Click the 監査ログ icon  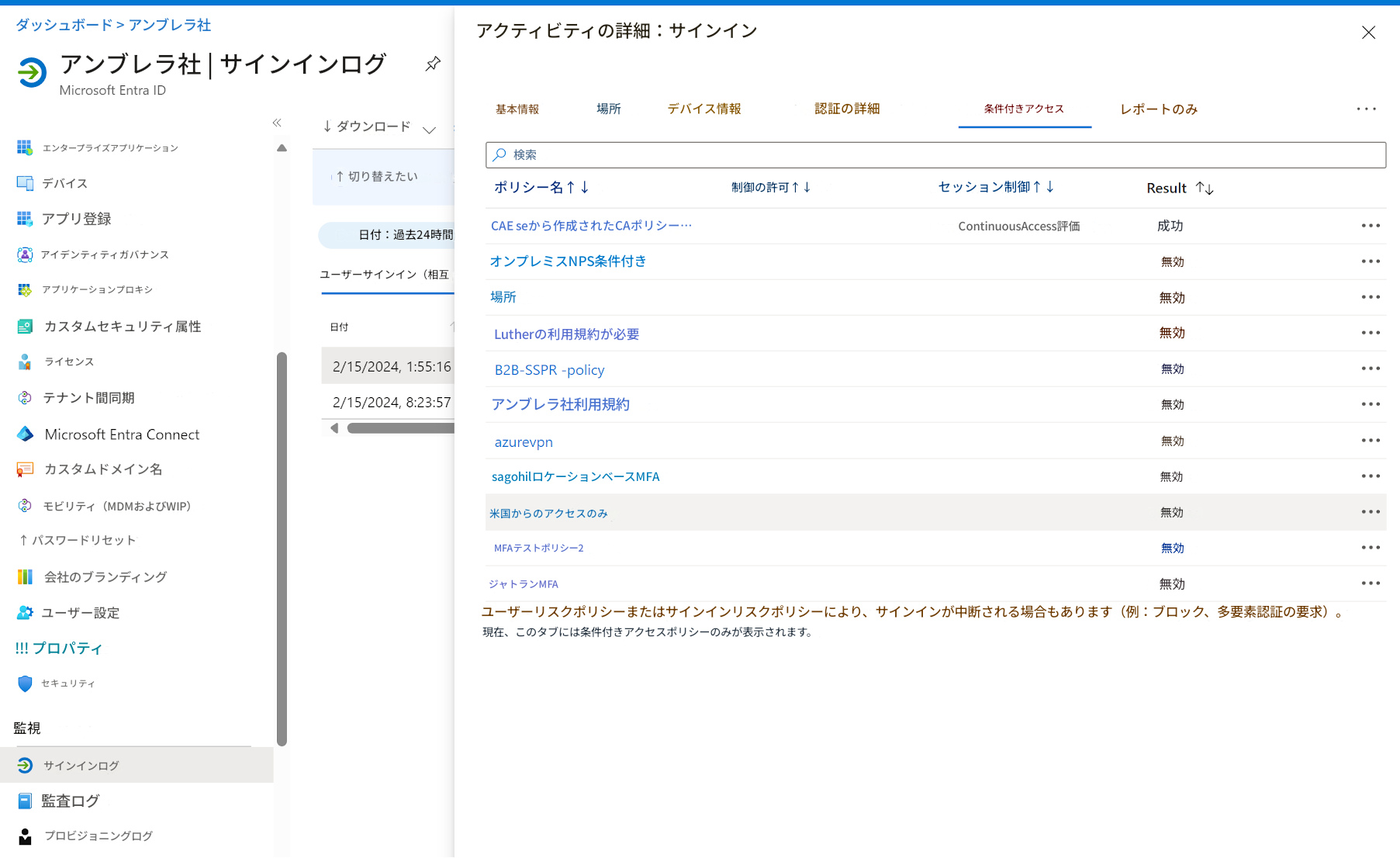pos(25,801)
